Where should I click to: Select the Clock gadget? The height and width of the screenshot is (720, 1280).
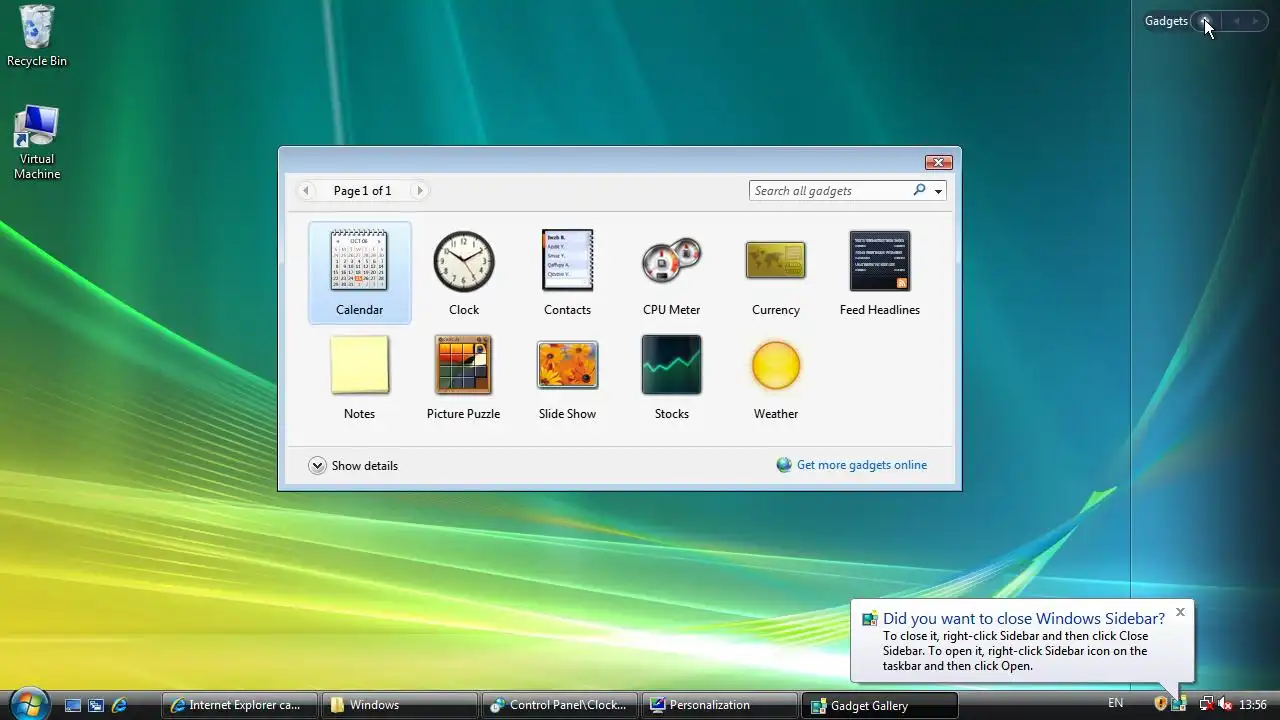click(464, 273)
